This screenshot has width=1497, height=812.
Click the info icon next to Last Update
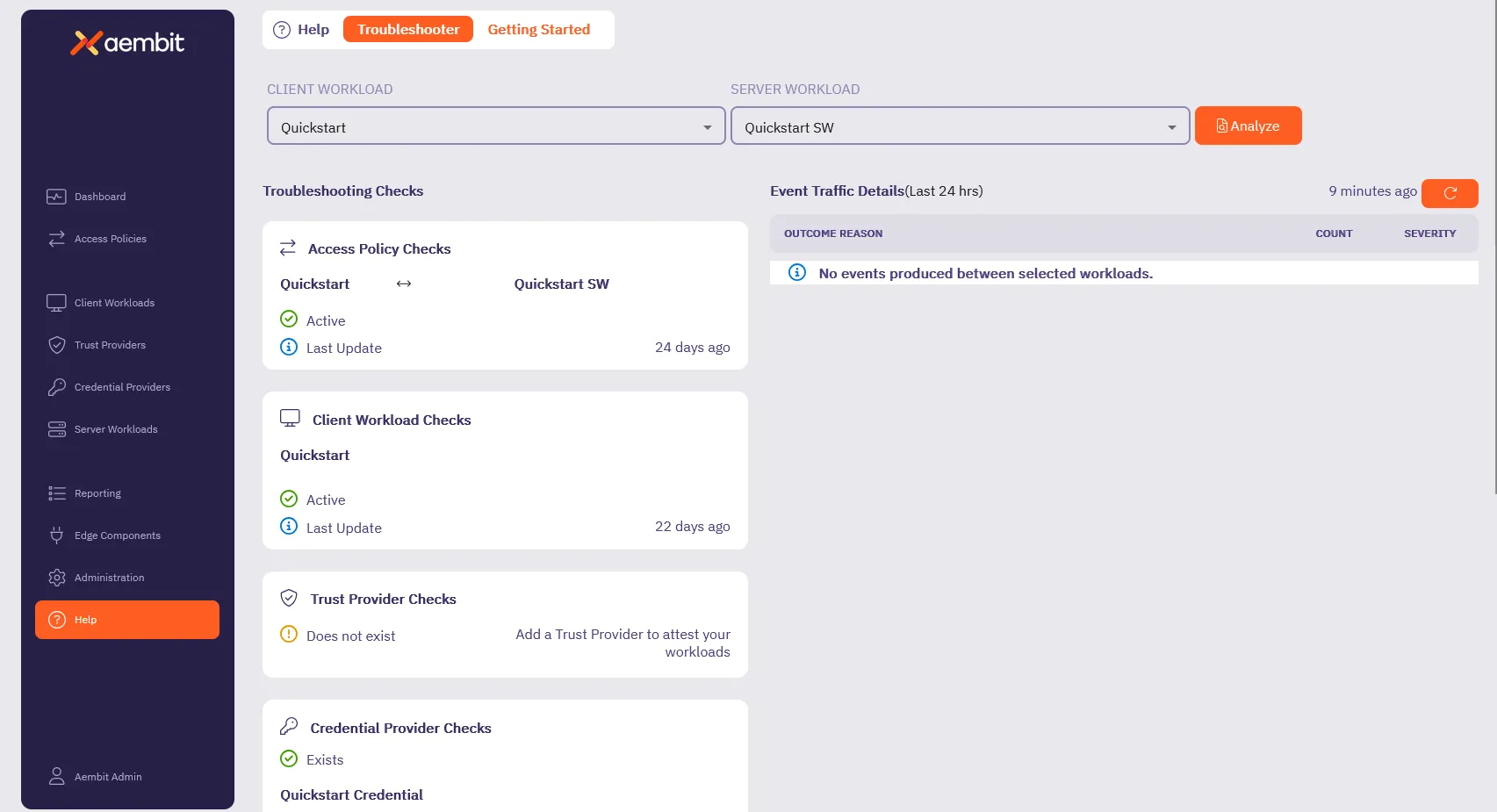[289, 347]
